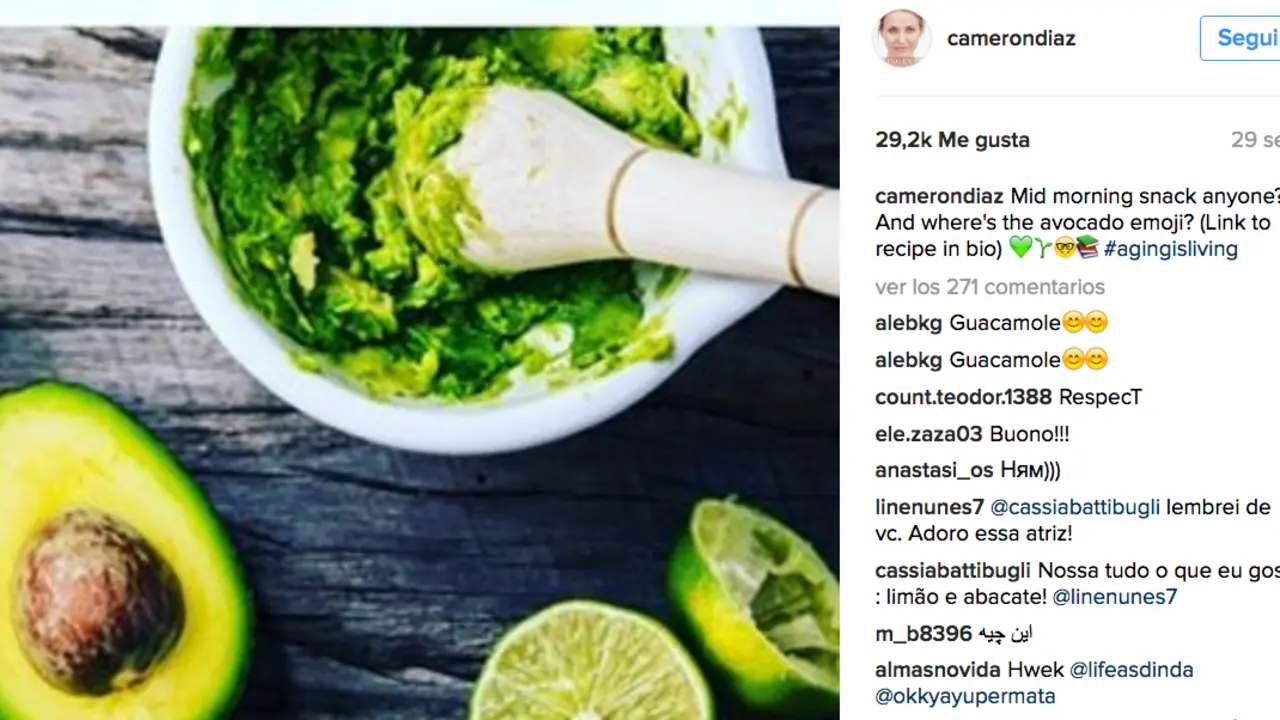Click the @okkyayupermata mention
The width and height of the screenshot is (1280, 720).
(965, 696)
